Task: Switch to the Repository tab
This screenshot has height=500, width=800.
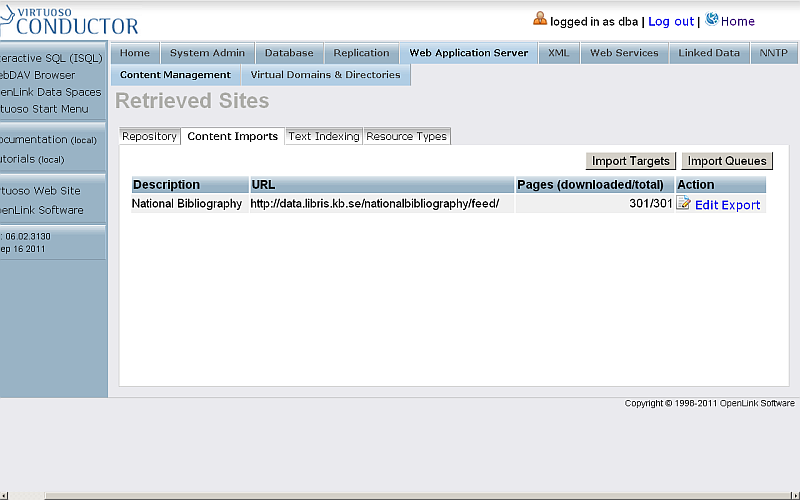Action: 149,137
